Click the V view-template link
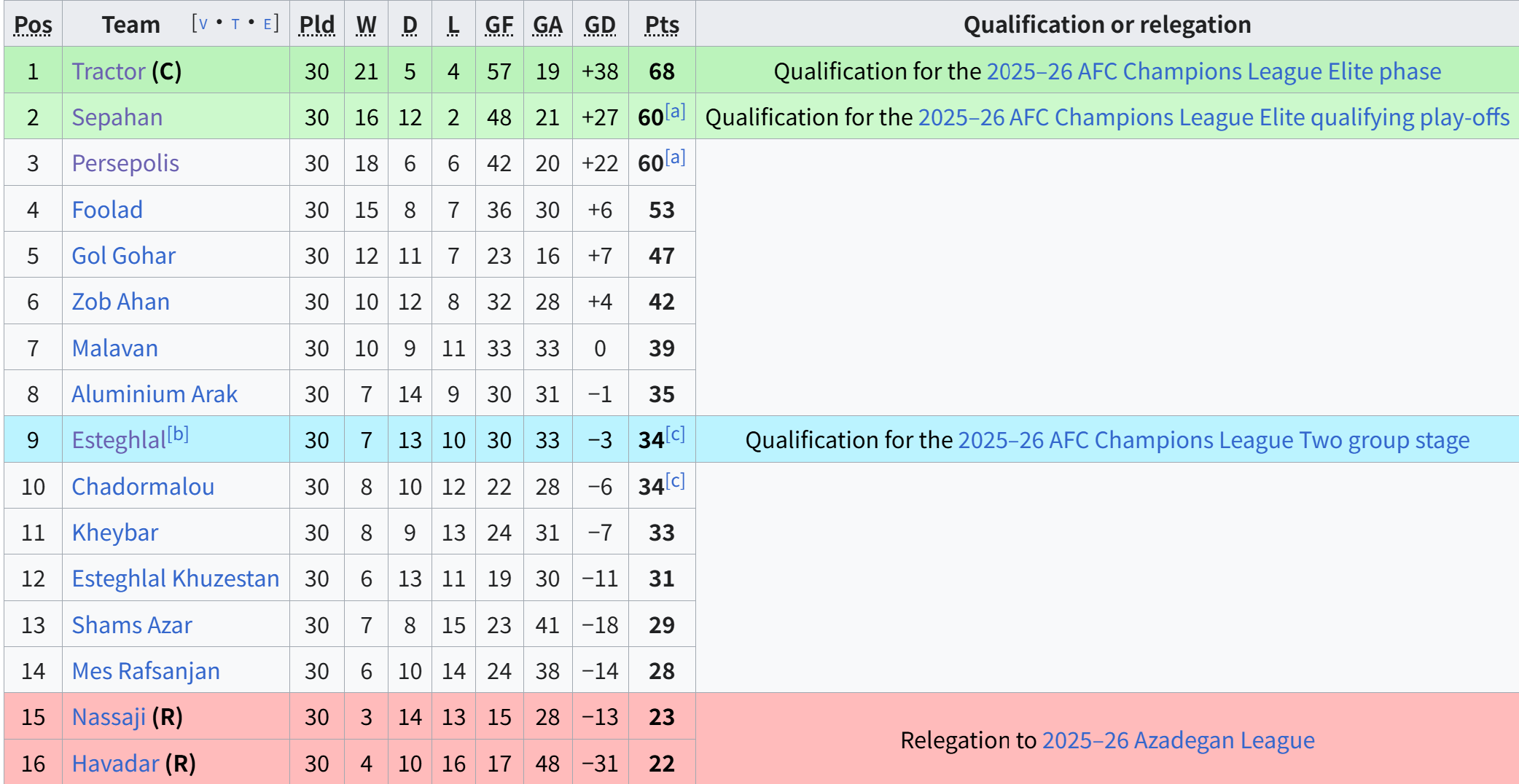The width and height of the screenshot is (1519, 784). tap(203, 23)
